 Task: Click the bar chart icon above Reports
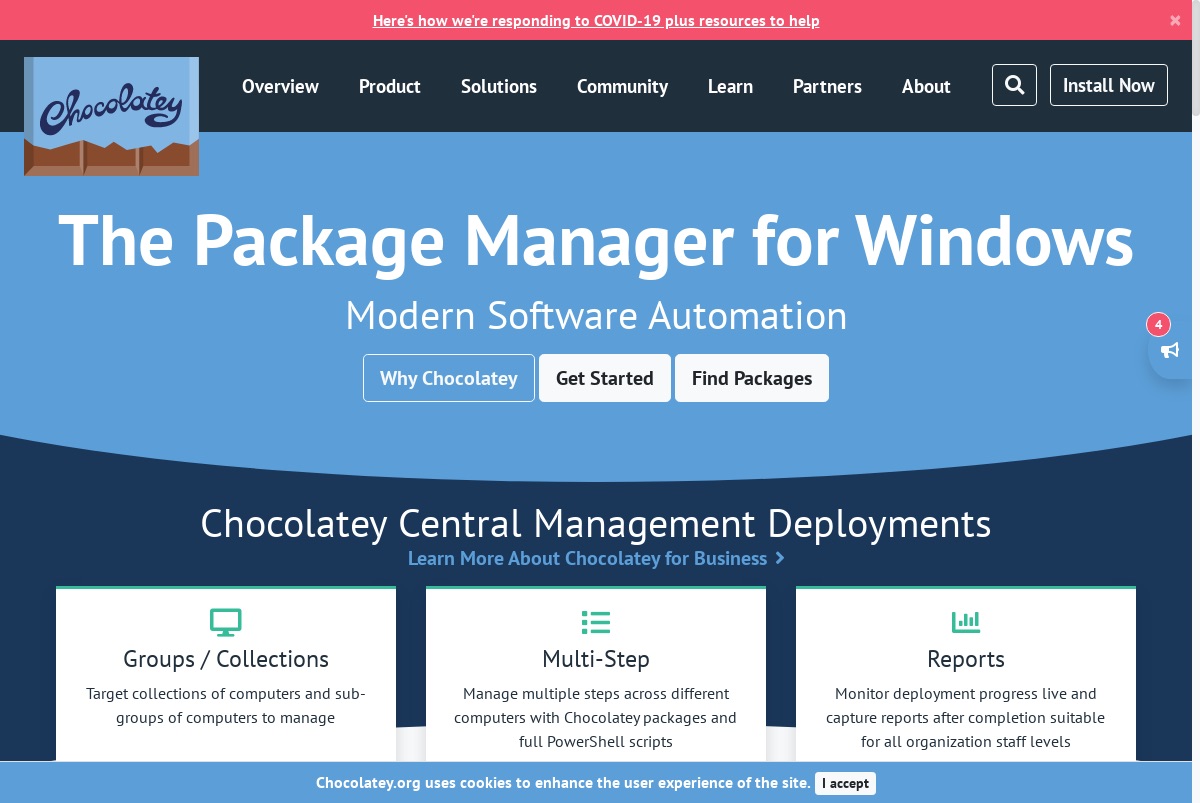966,622
